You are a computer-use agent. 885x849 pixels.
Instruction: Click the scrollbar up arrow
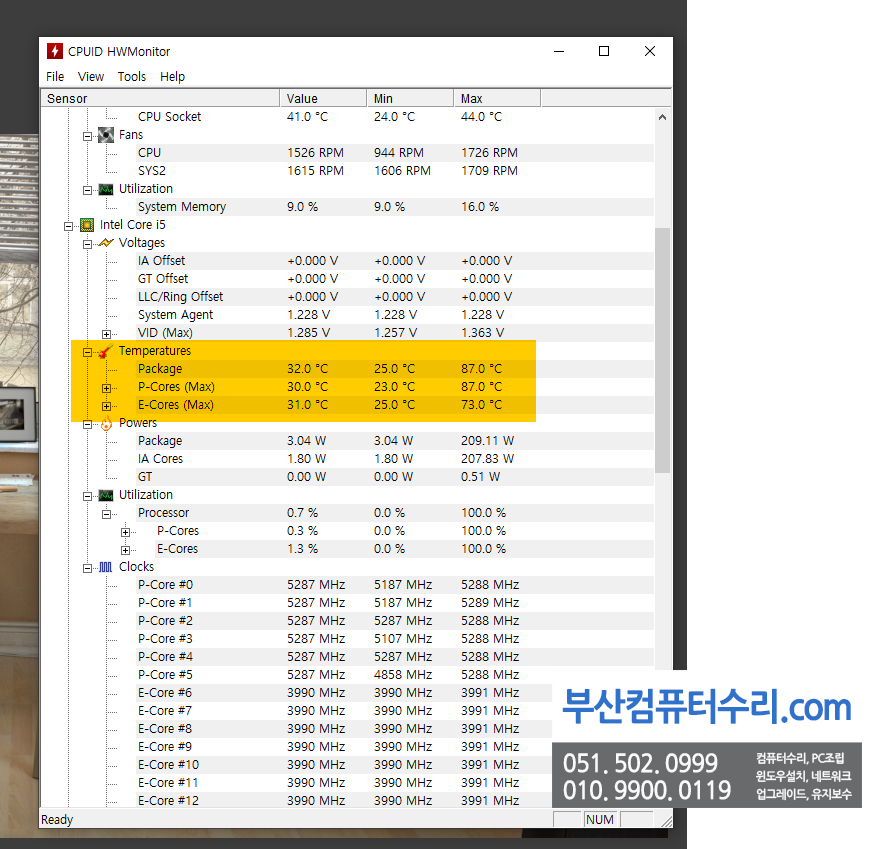tap(663, 117)
